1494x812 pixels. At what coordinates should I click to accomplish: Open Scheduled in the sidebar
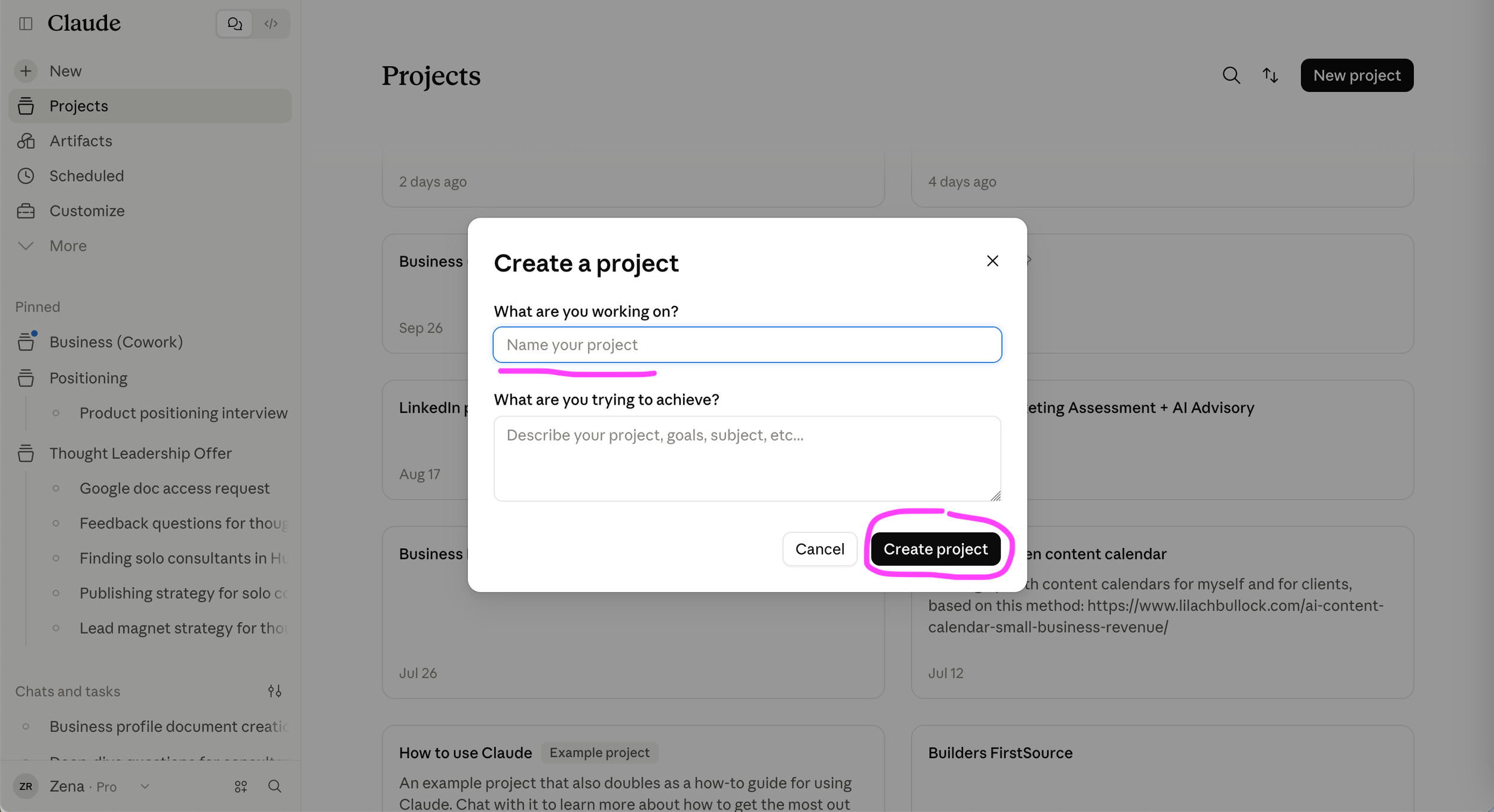(x=150, y=176)
